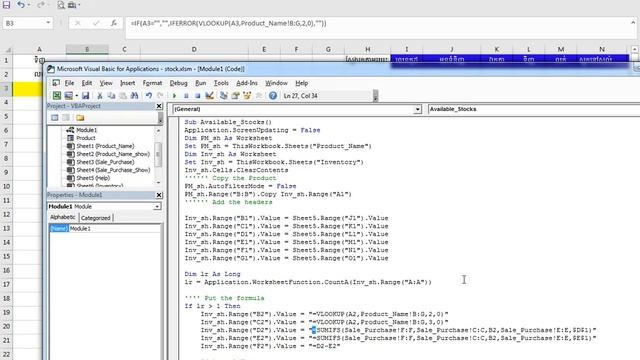Screen dimensions: 640x360
Task: Open the Format menu
Action: (152, 83)
